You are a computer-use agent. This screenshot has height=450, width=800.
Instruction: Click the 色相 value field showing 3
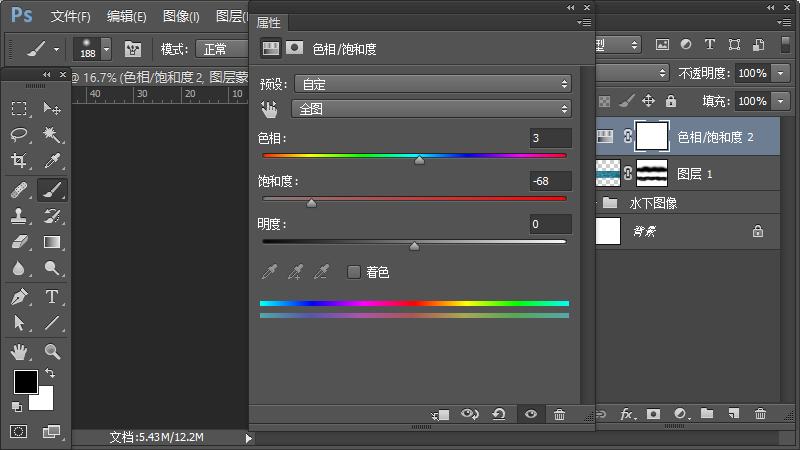[x=551, y=138]
